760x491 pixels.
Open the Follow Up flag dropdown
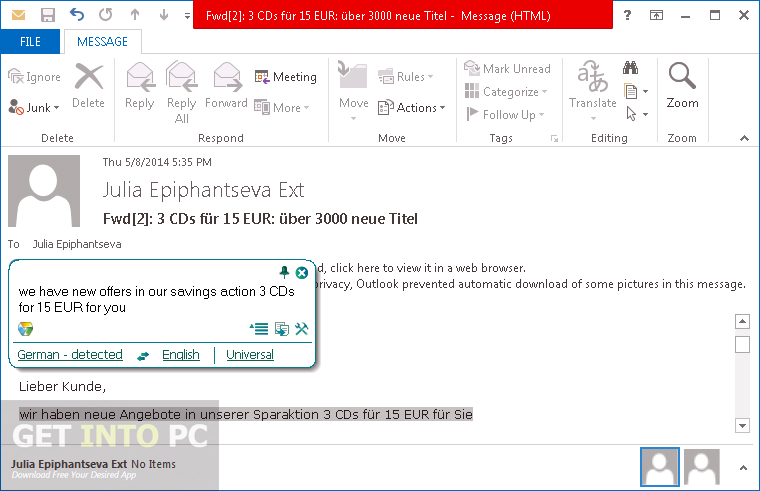click(505, 114)
